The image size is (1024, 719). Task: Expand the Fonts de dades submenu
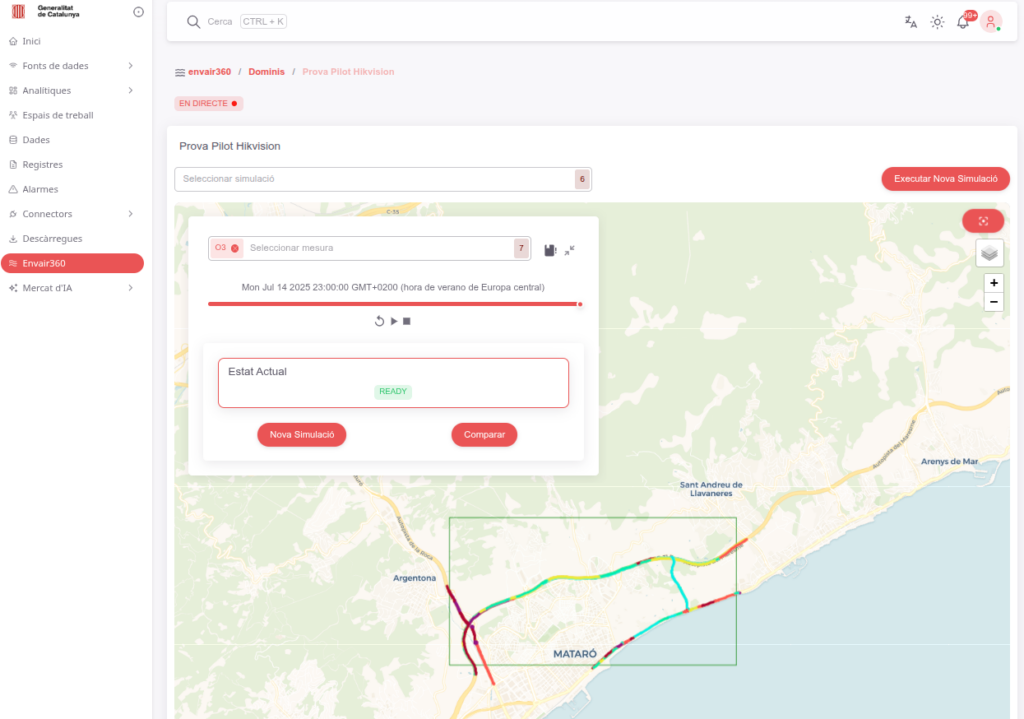(x=72, y=66)
